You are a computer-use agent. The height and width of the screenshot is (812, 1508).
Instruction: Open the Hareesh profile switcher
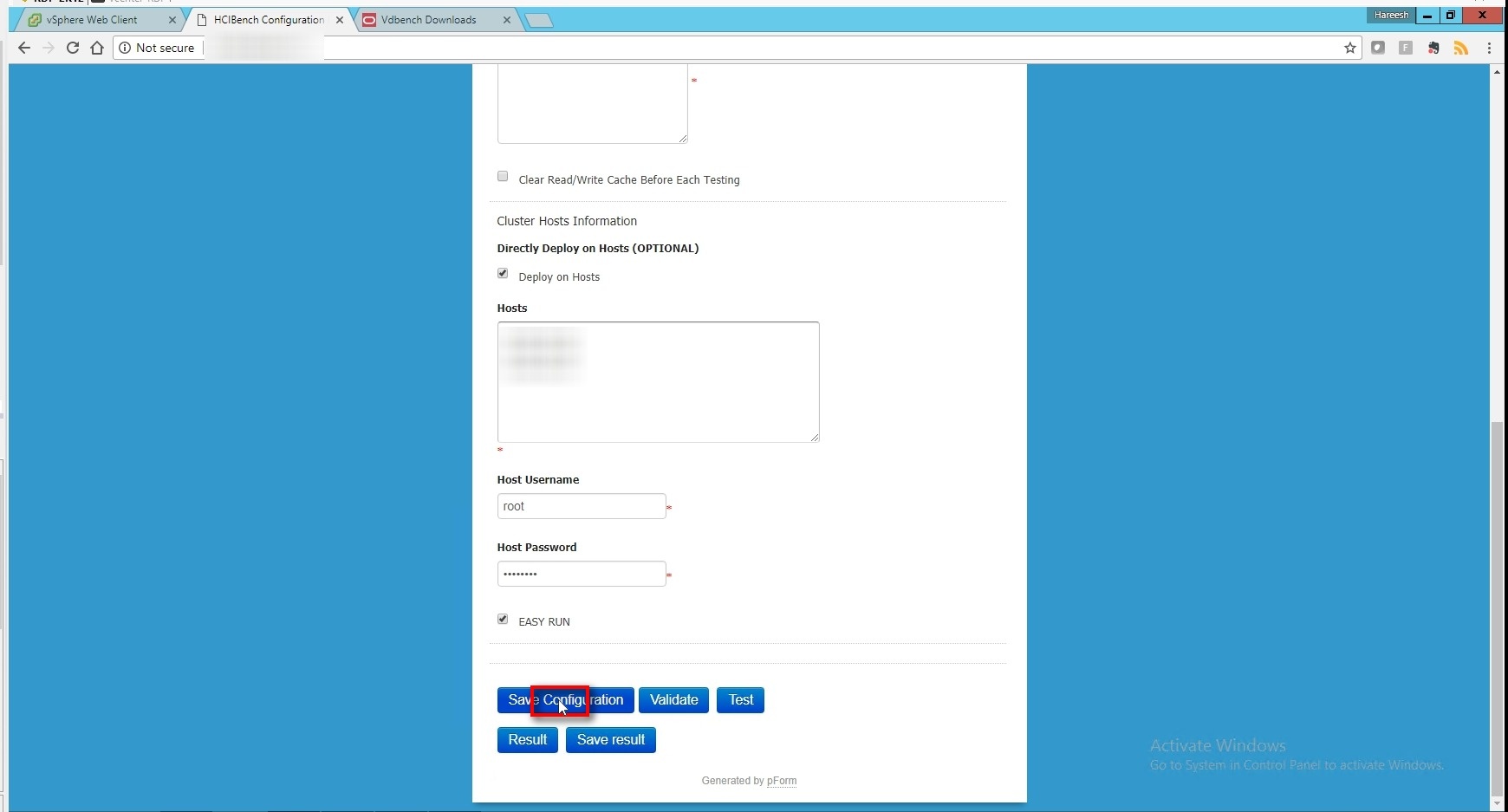tap(1390, 15)
